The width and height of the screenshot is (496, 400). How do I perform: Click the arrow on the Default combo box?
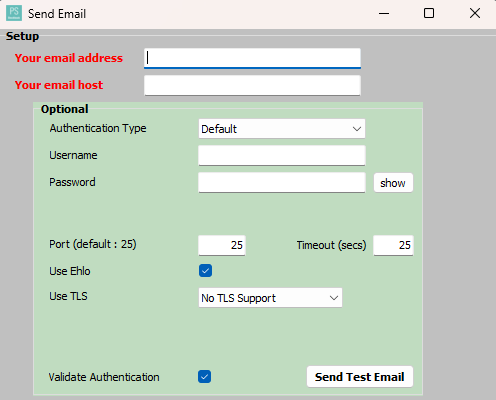coord(357,129)
